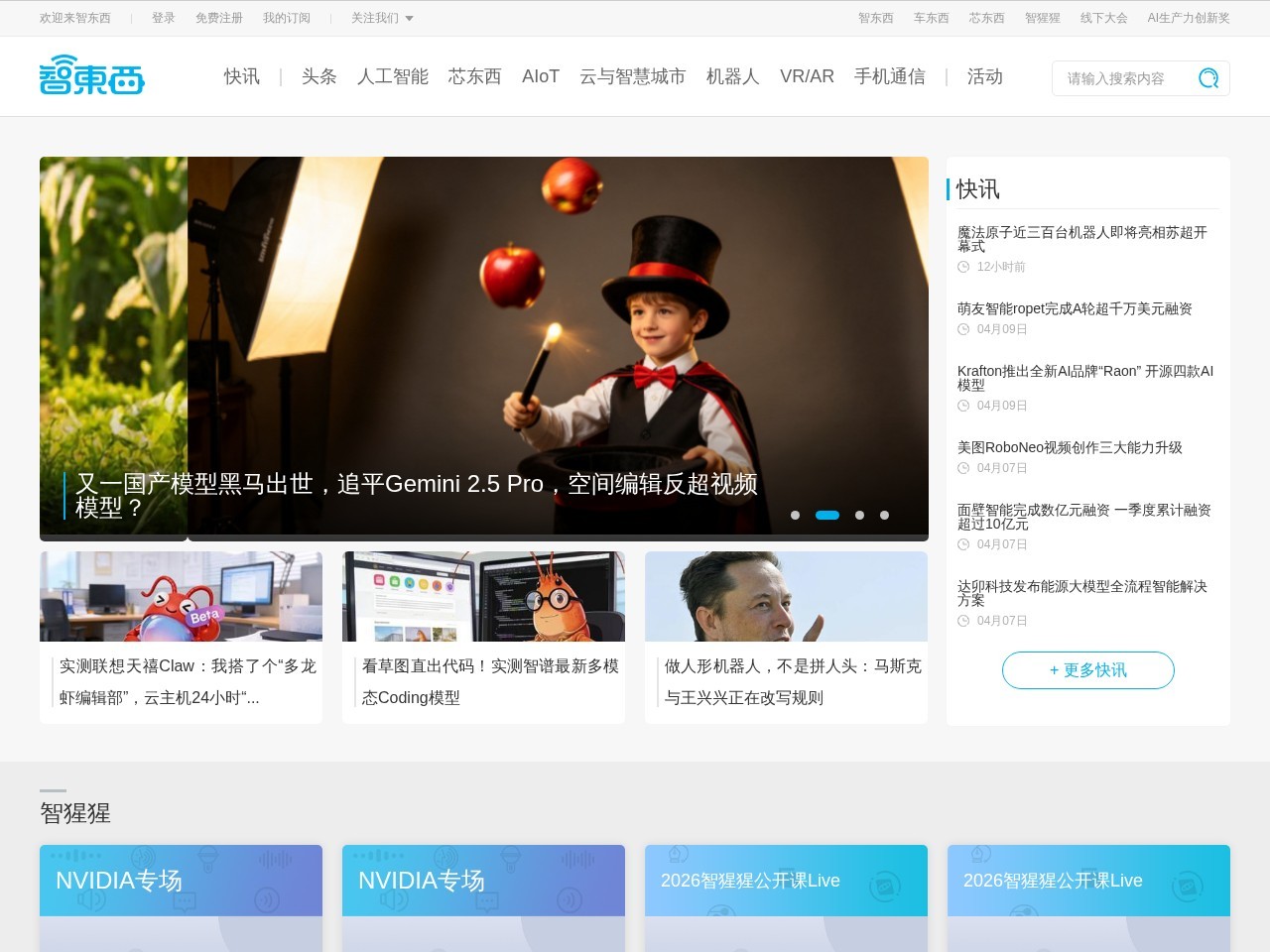The height and width of the screenshot is (952, 1270).
Task: Open 我的订阅 page
Action: coord(287,18)
